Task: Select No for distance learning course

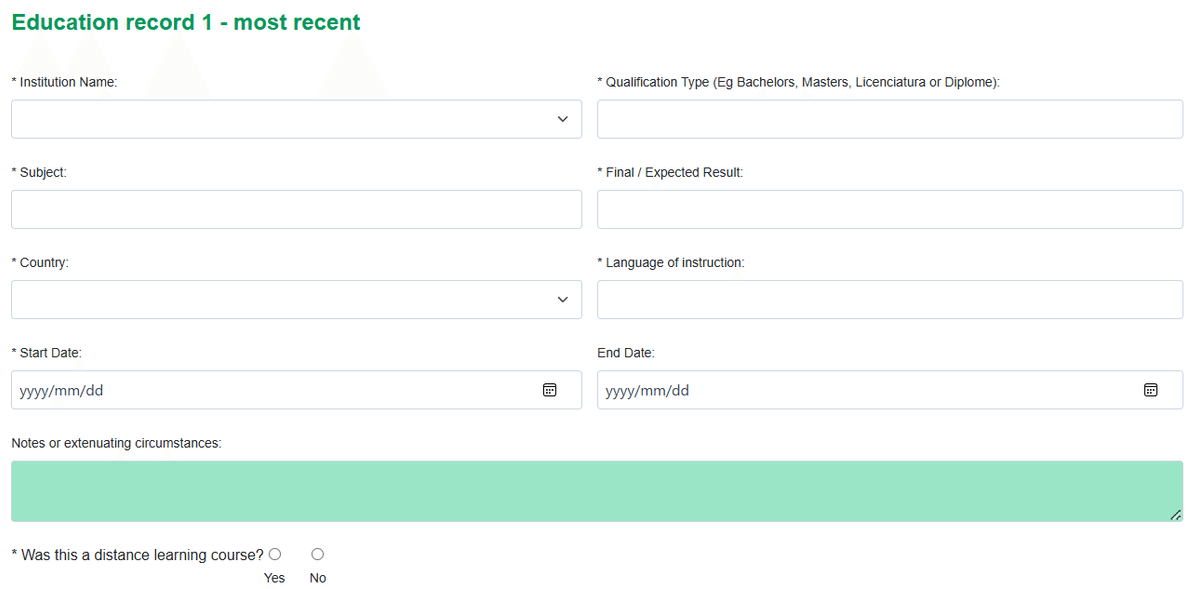Action: click(318, 554)
